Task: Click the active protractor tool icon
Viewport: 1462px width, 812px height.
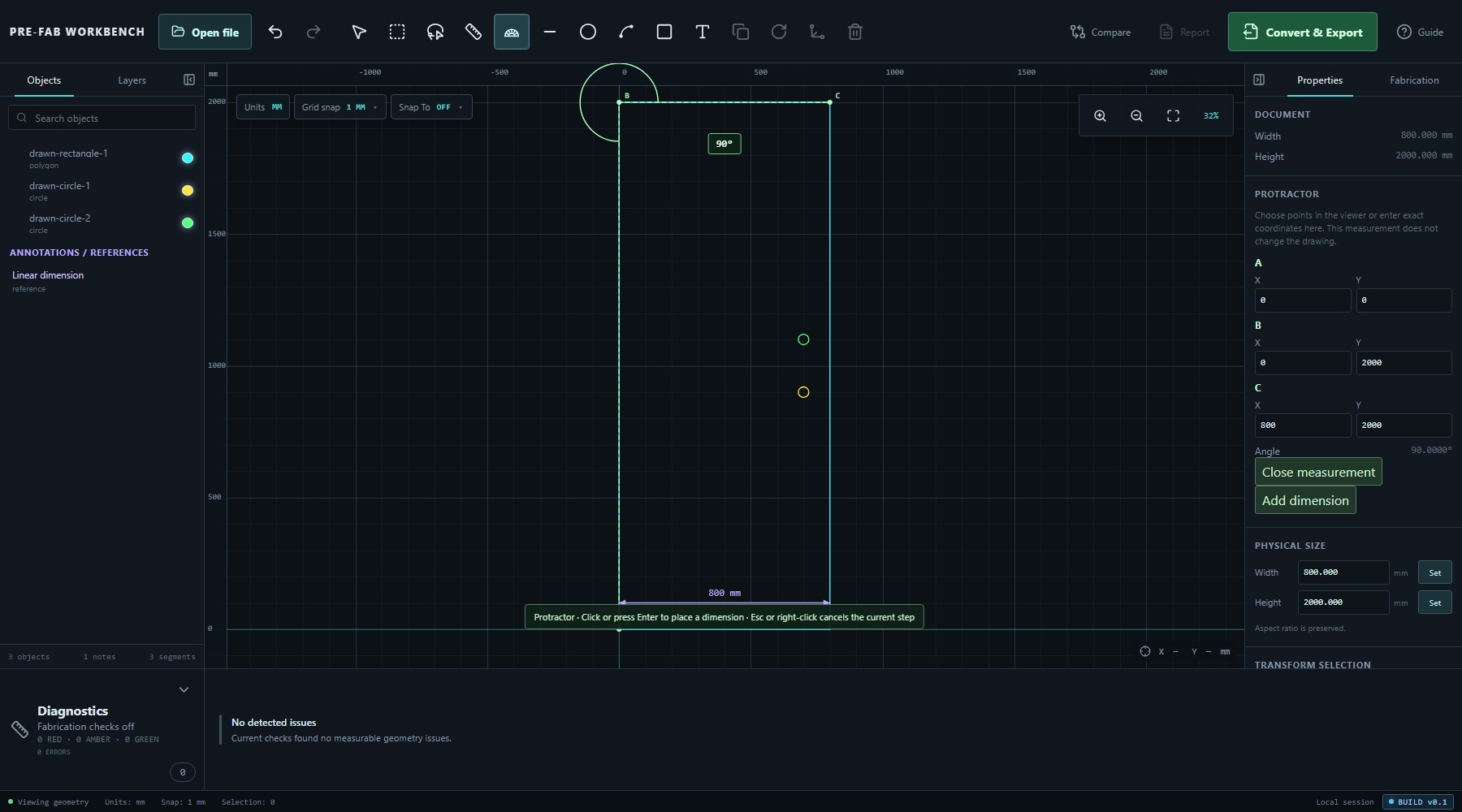Action: [x=512, y=32]
